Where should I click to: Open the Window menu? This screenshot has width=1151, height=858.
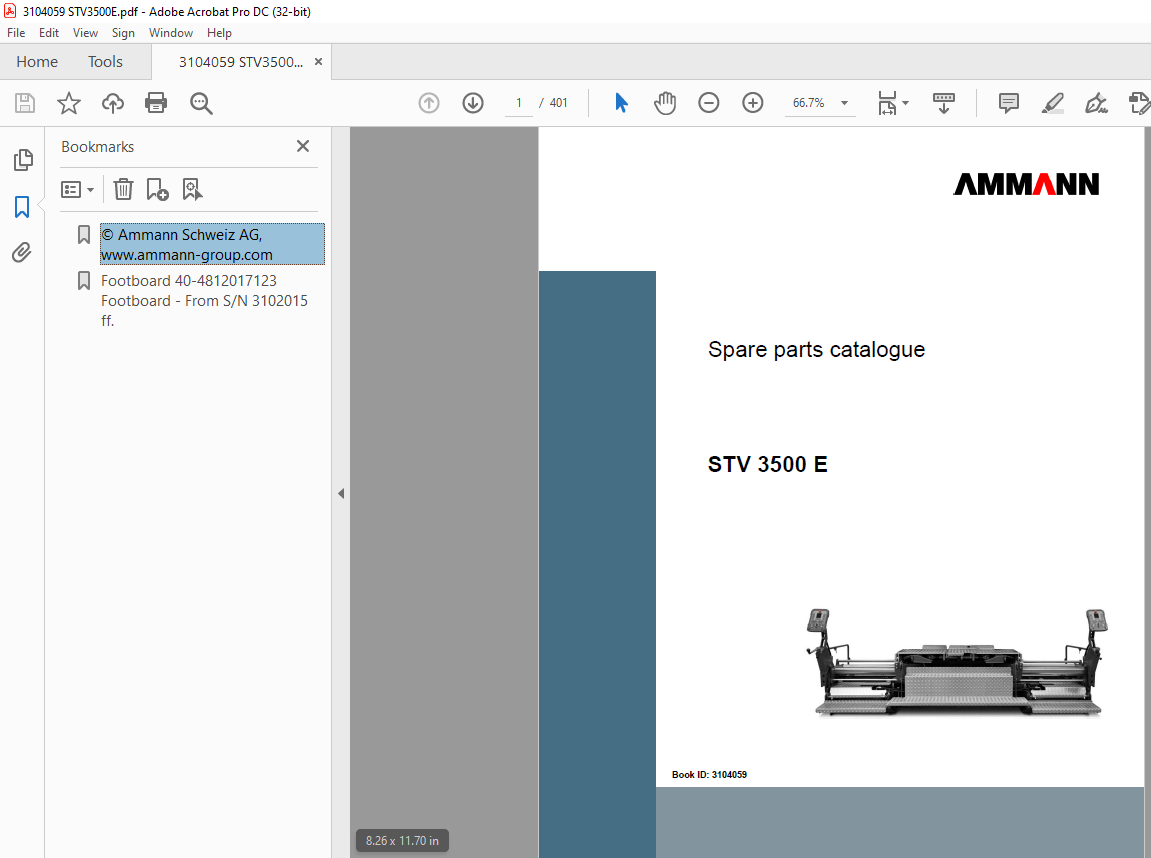[x=170, y=32]
